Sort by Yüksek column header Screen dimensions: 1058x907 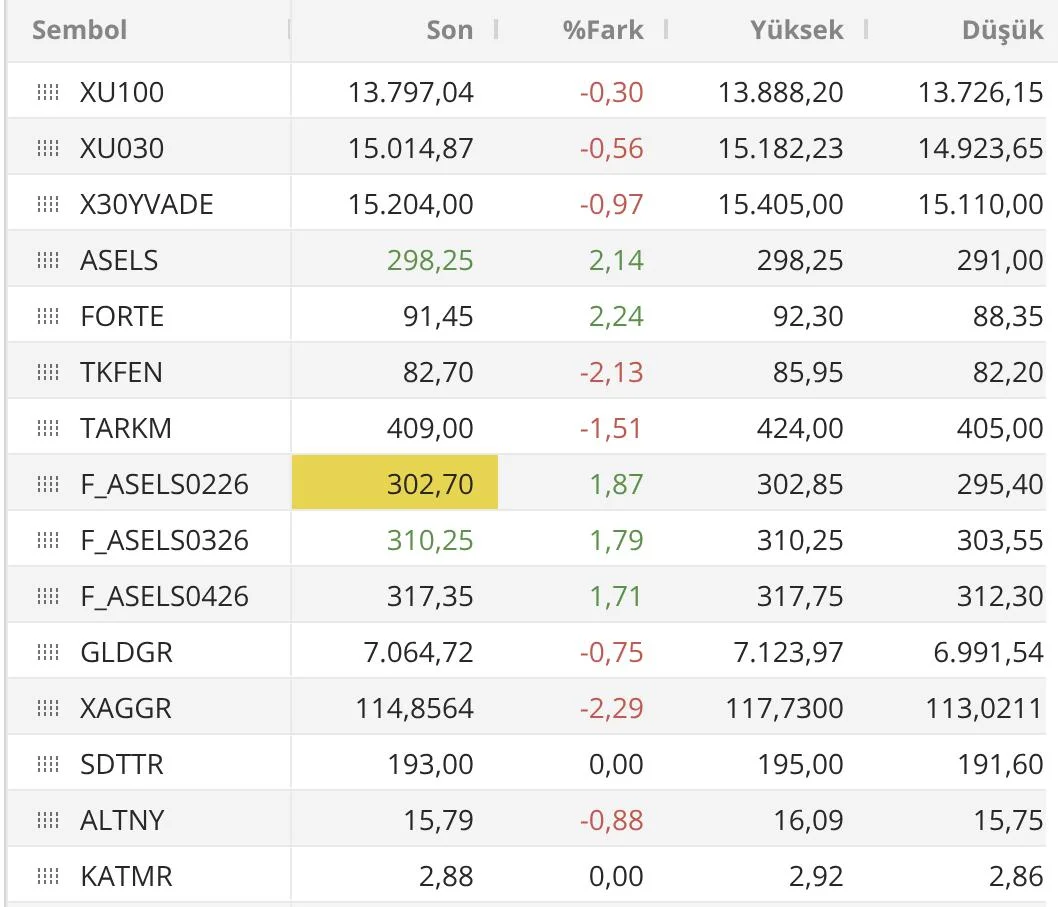(796, 30)
